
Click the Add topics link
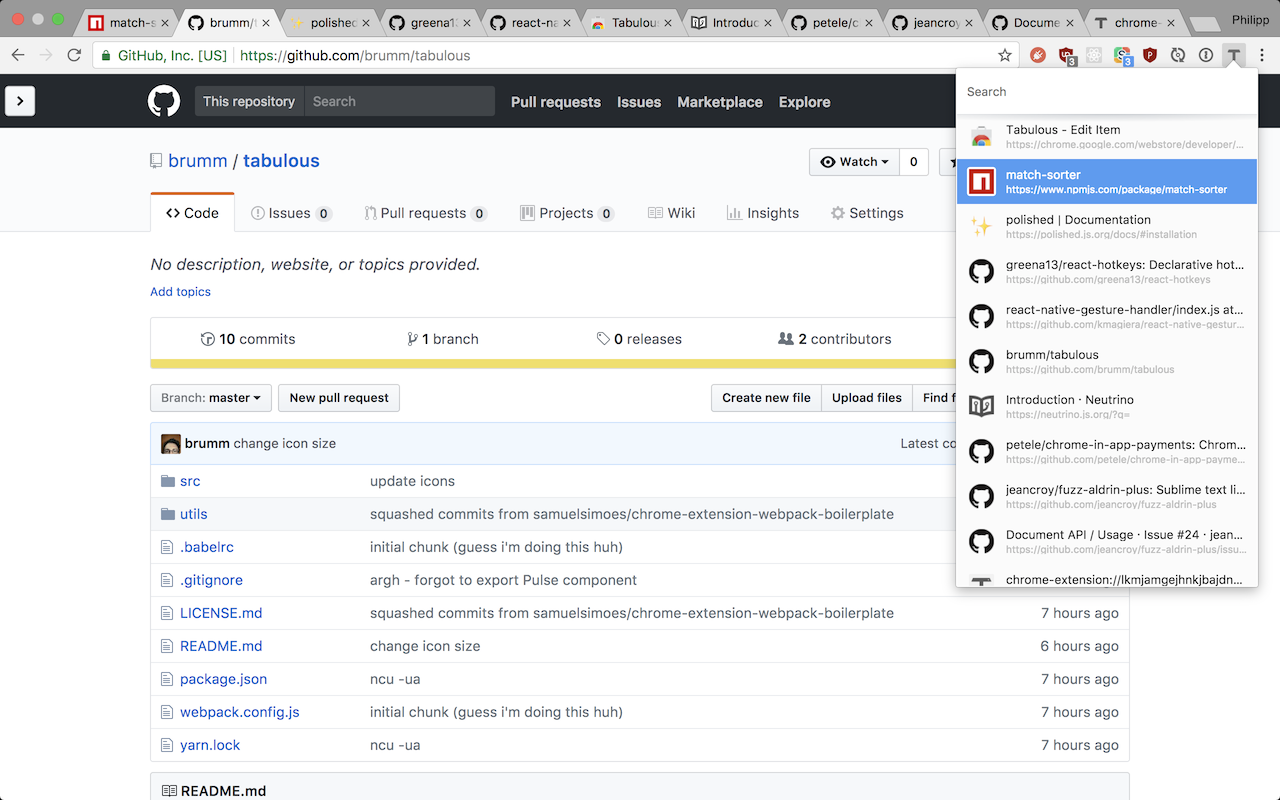point(180,292)
